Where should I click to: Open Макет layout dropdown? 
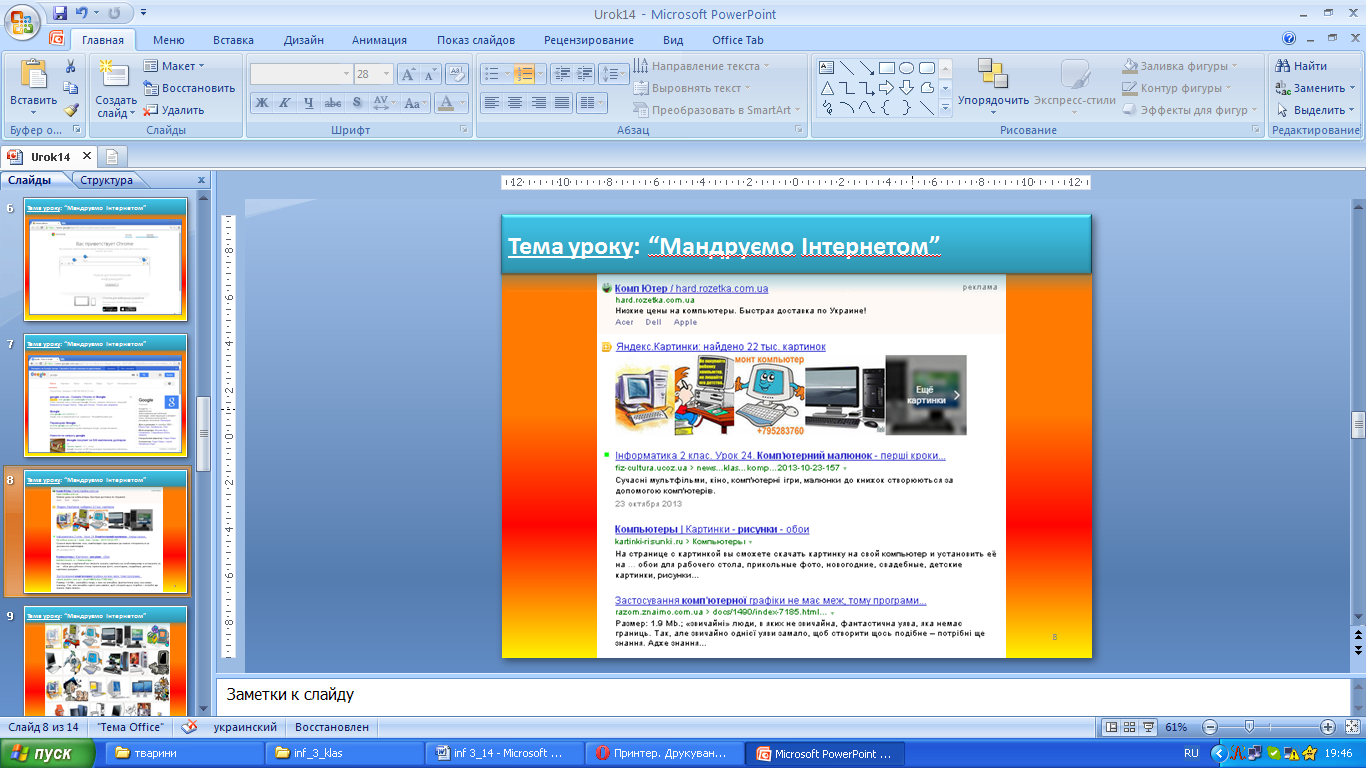click(x=174, y=66)
